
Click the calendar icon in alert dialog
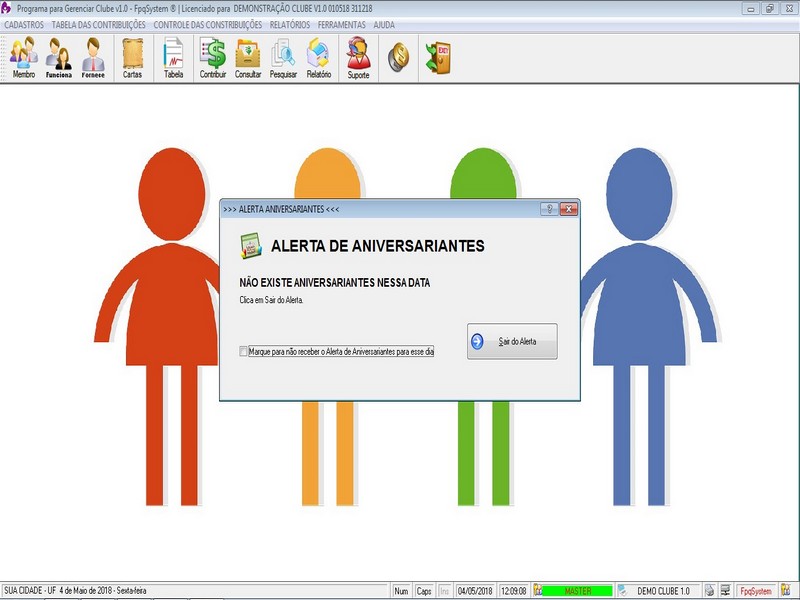coord(251,245)
